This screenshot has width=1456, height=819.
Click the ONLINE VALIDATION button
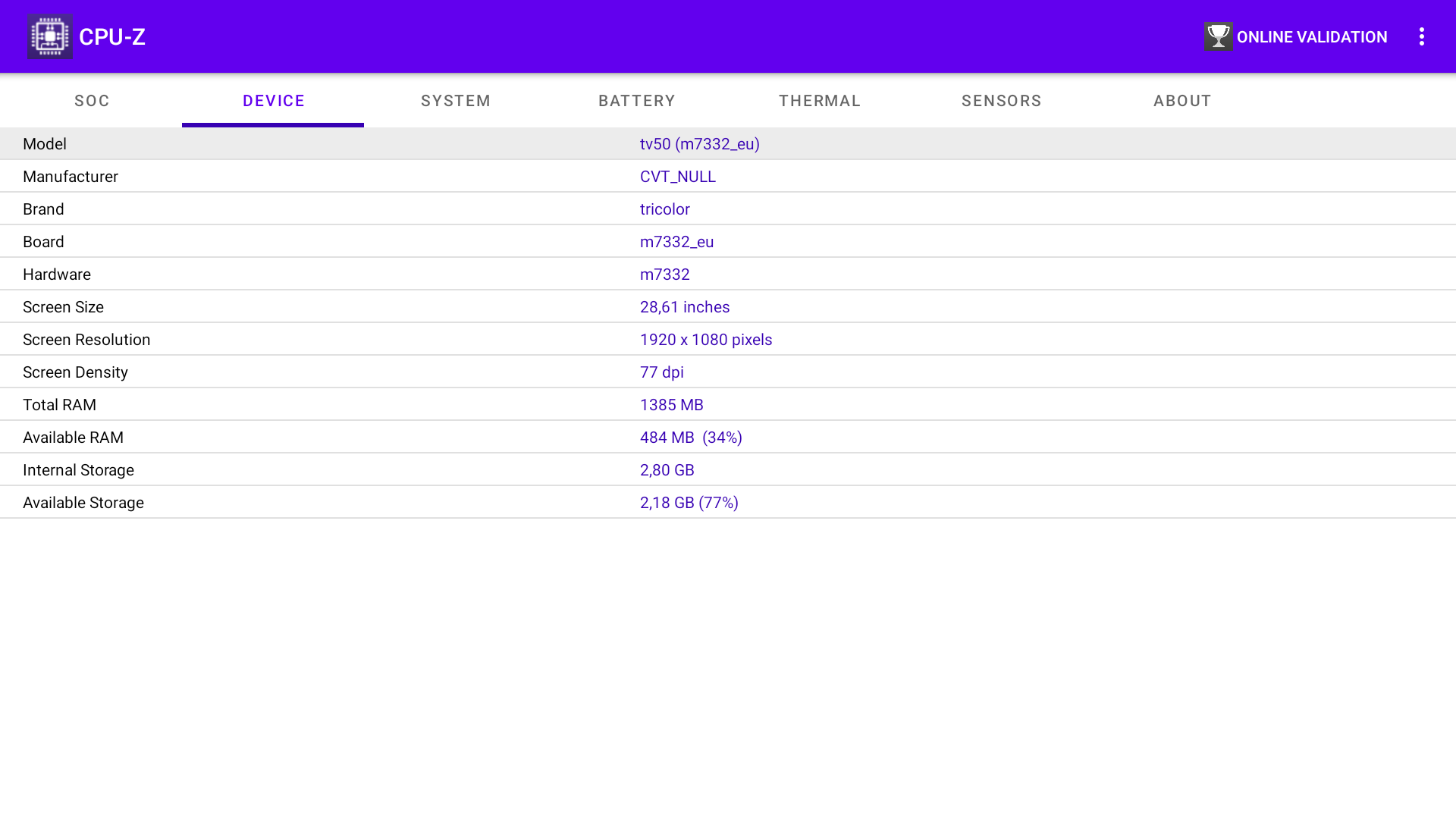click(x=1296, y=36)
